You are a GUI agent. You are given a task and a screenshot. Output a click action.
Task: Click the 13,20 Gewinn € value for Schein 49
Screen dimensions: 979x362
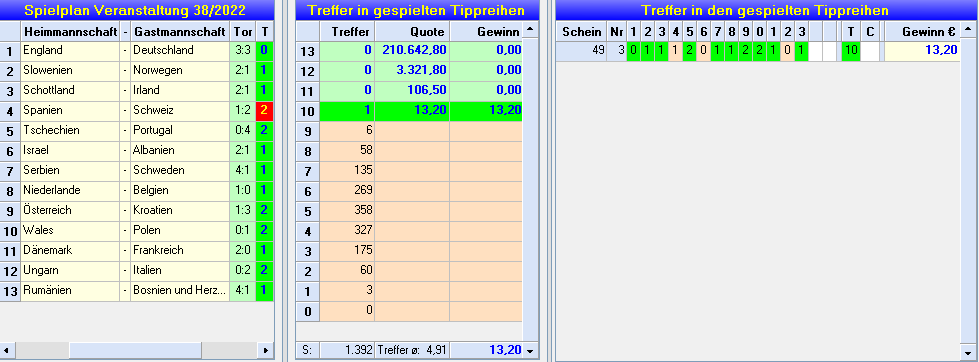922,51
